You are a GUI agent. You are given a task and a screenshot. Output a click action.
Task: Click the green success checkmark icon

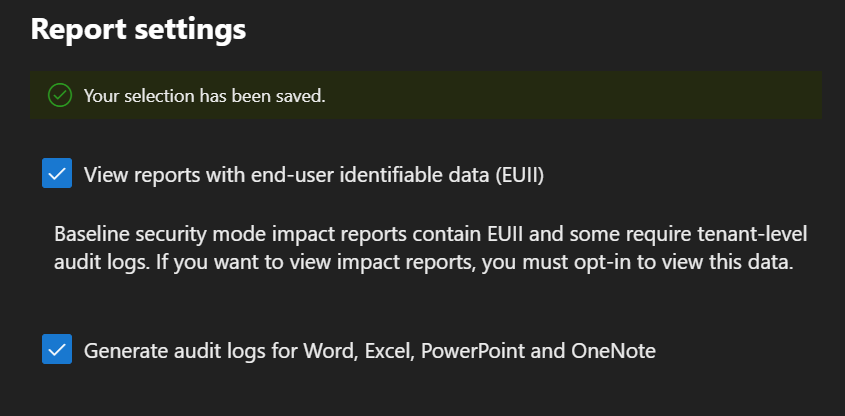pyautogui.click(x=60, y=96)
